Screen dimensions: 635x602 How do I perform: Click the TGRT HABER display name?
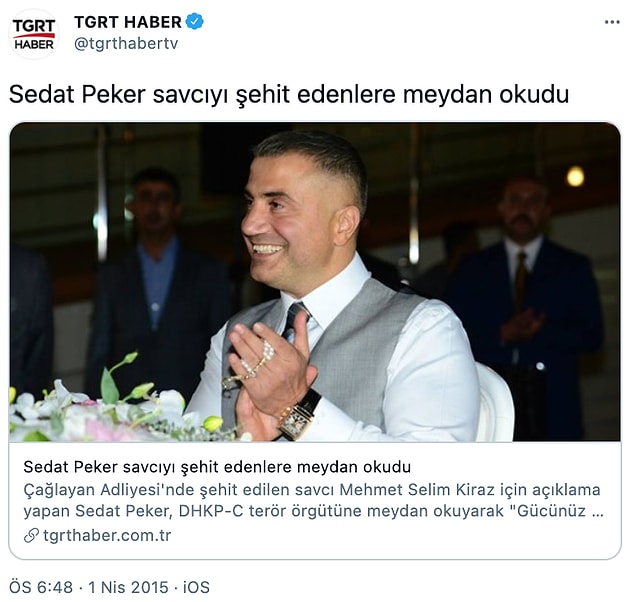point(128,22)
